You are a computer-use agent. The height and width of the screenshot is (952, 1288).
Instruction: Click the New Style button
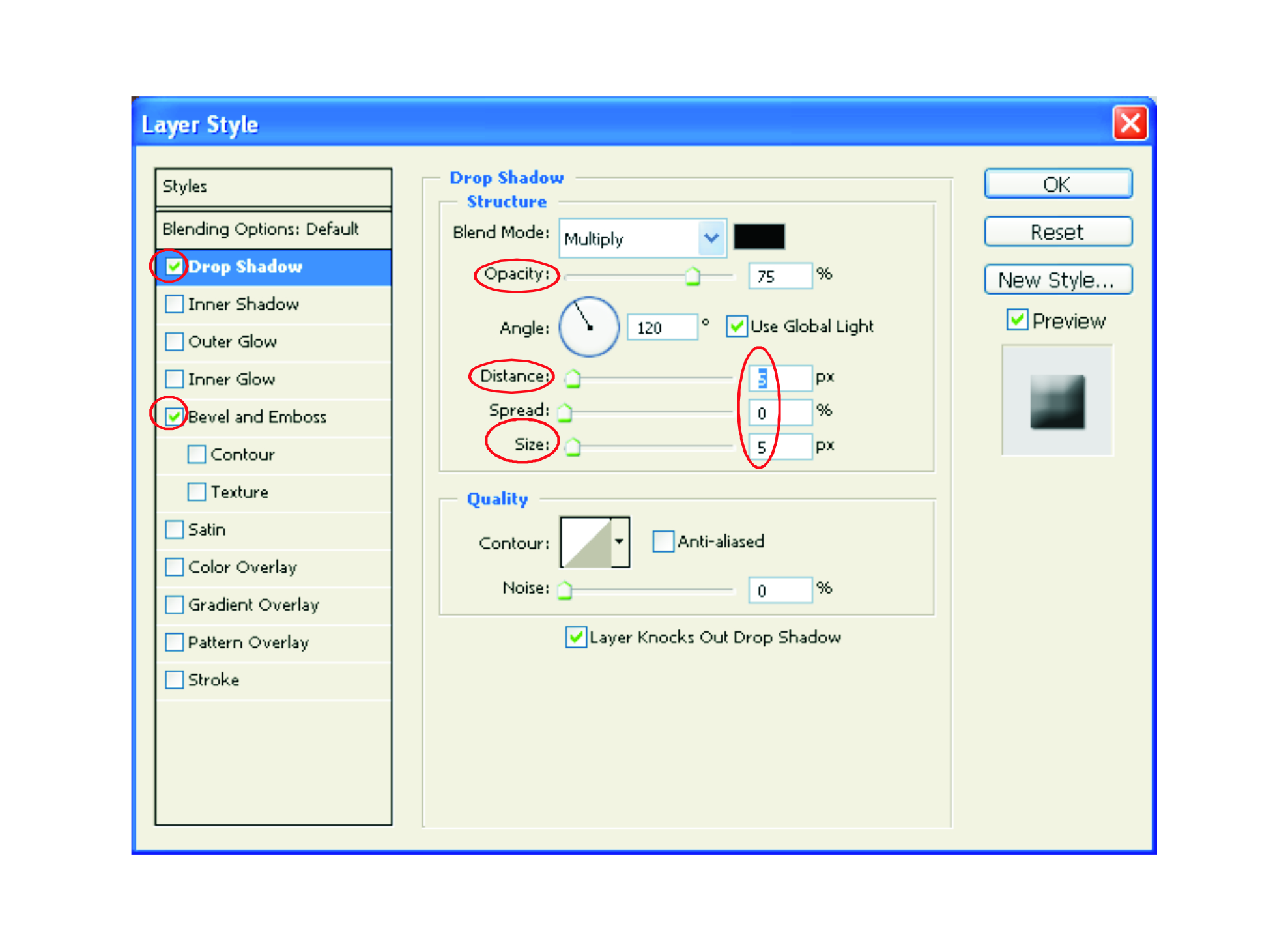[x=1057, y=280]
